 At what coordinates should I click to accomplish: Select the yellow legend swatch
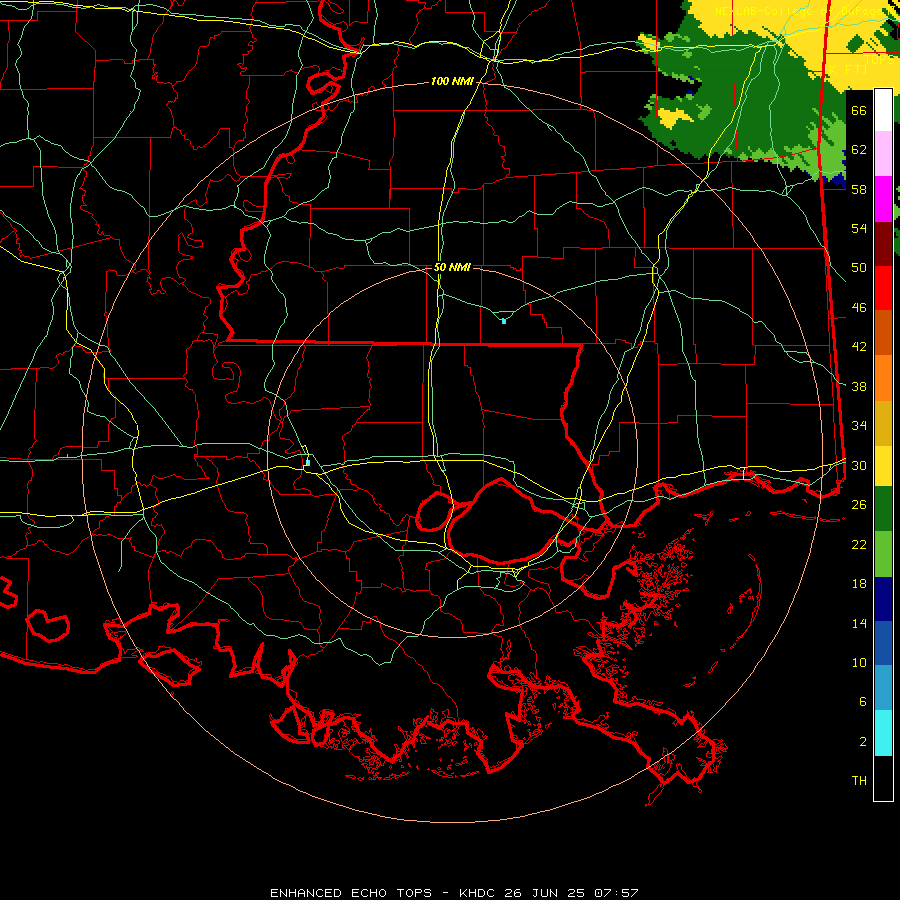click(883, 466)
